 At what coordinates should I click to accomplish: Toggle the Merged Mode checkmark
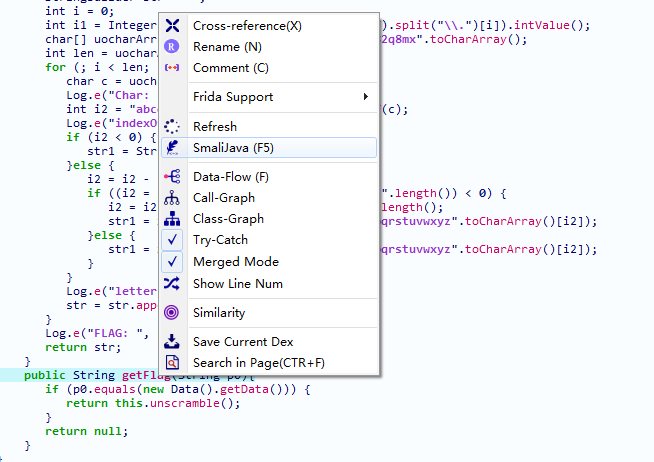tap(172, 262)
